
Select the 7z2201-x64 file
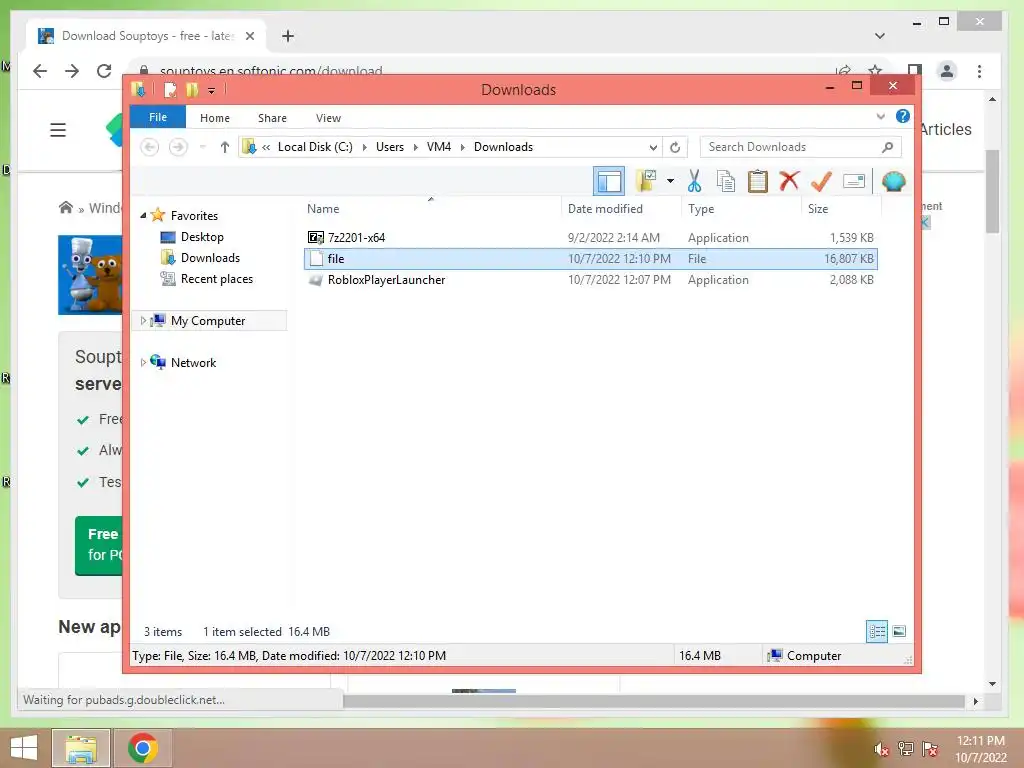pos(590,238)
